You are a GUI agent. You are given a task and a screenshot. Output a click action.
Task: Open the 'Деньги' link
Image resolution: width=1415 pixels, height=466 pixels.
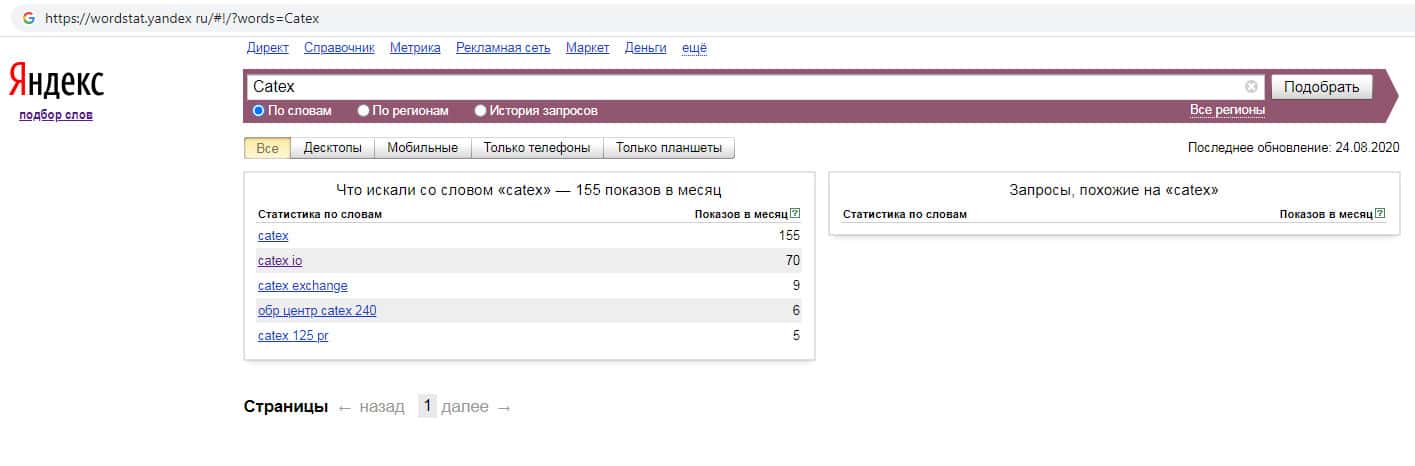tap(645, 48)
